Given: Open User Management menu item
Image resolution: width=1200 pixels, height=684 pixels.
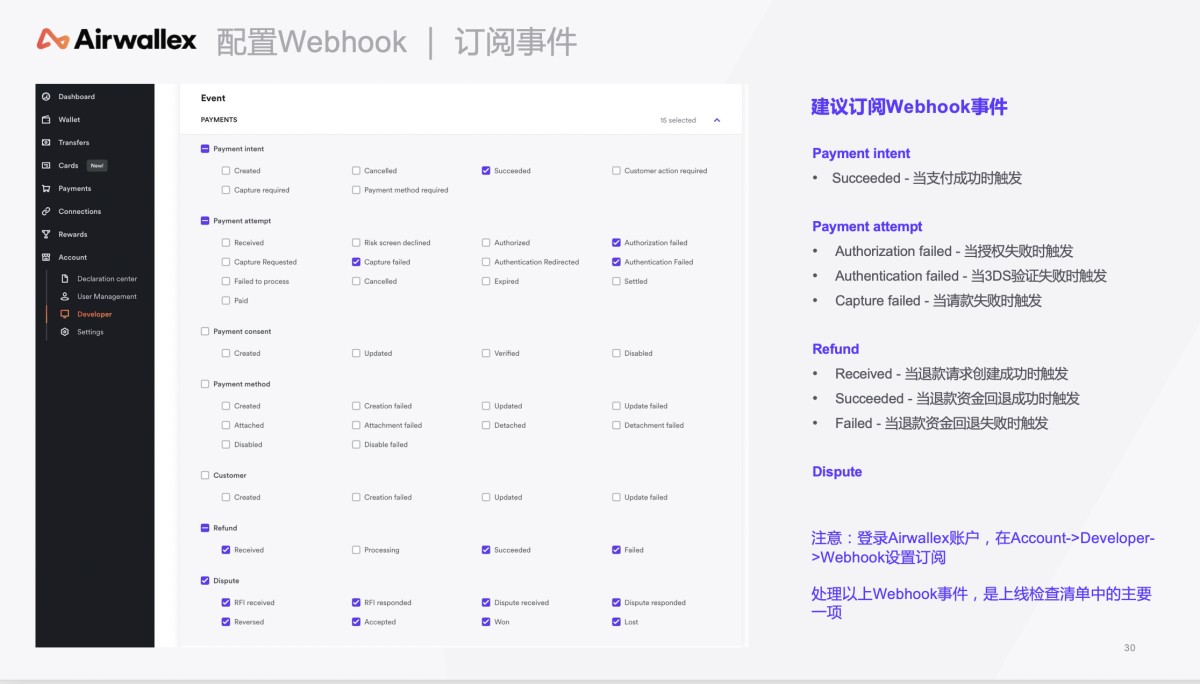Looking at the screenshot, I should [x=106, y=297].
